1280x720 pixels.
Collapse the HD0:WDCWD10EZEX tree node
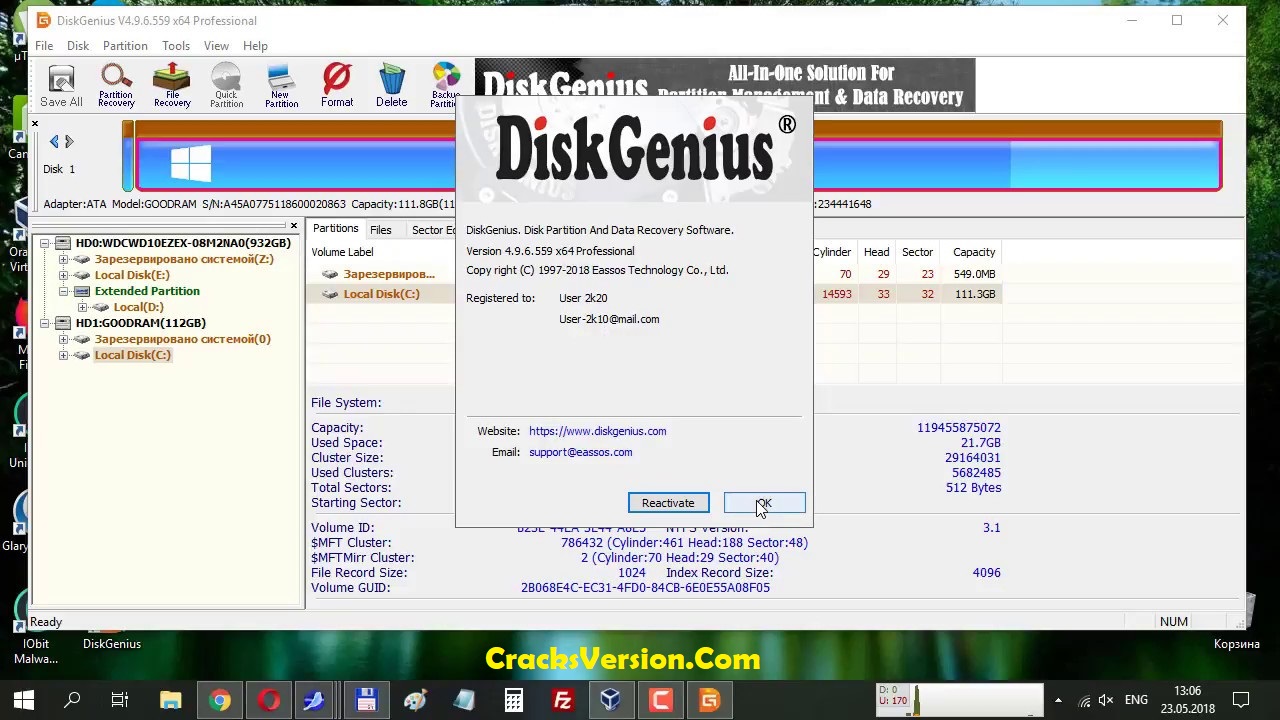click(45, 243)
